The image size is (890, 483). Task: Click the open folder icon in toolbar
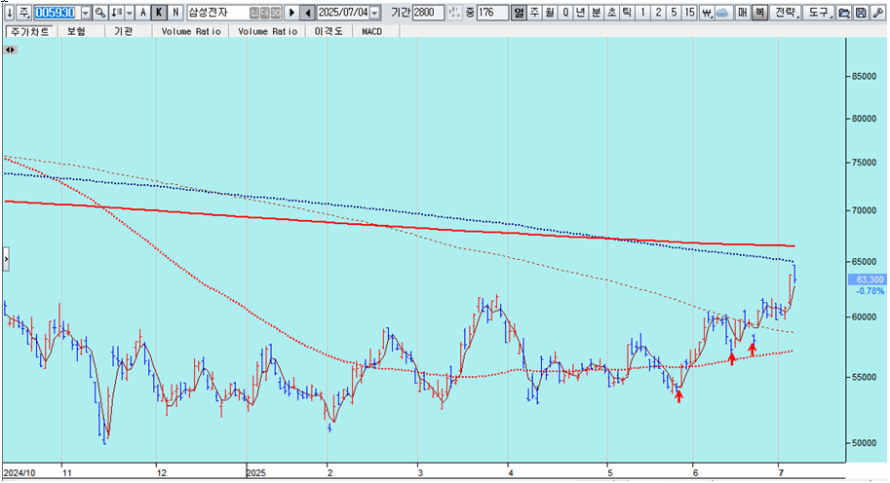point(843,13)
